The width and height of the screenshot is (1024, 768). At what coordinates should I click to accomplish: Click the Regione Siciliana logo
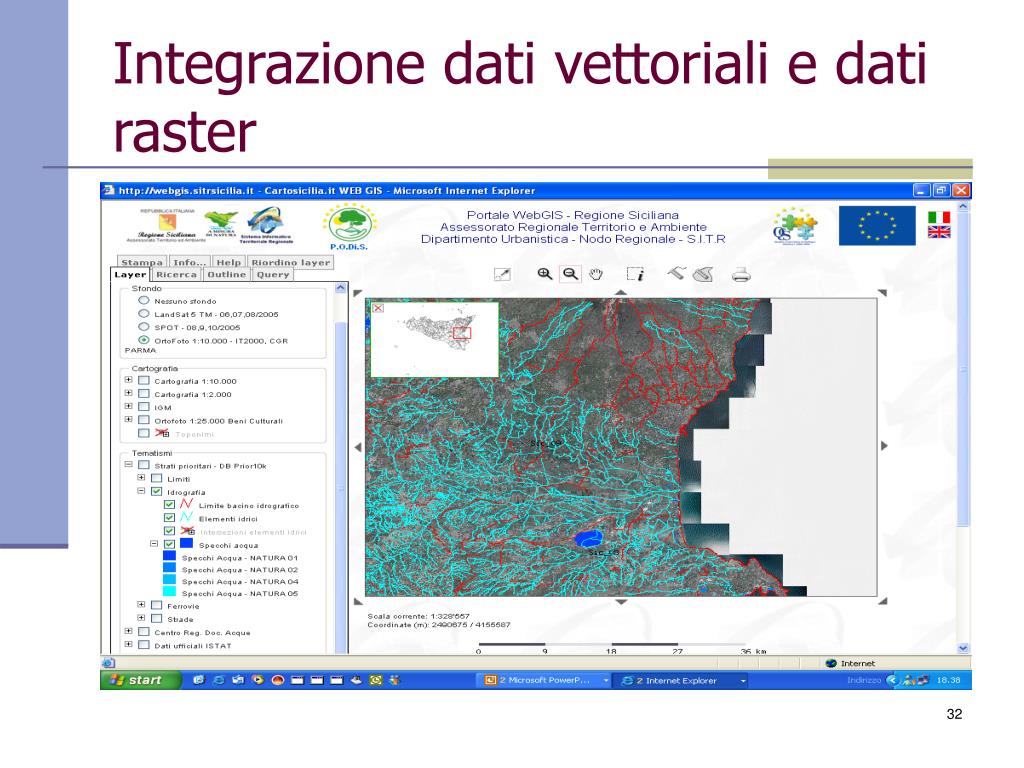166,226
